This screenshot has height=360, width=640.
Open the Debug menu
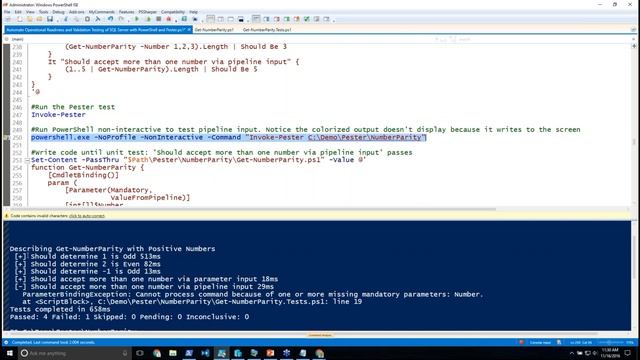(x=58, y=12)
